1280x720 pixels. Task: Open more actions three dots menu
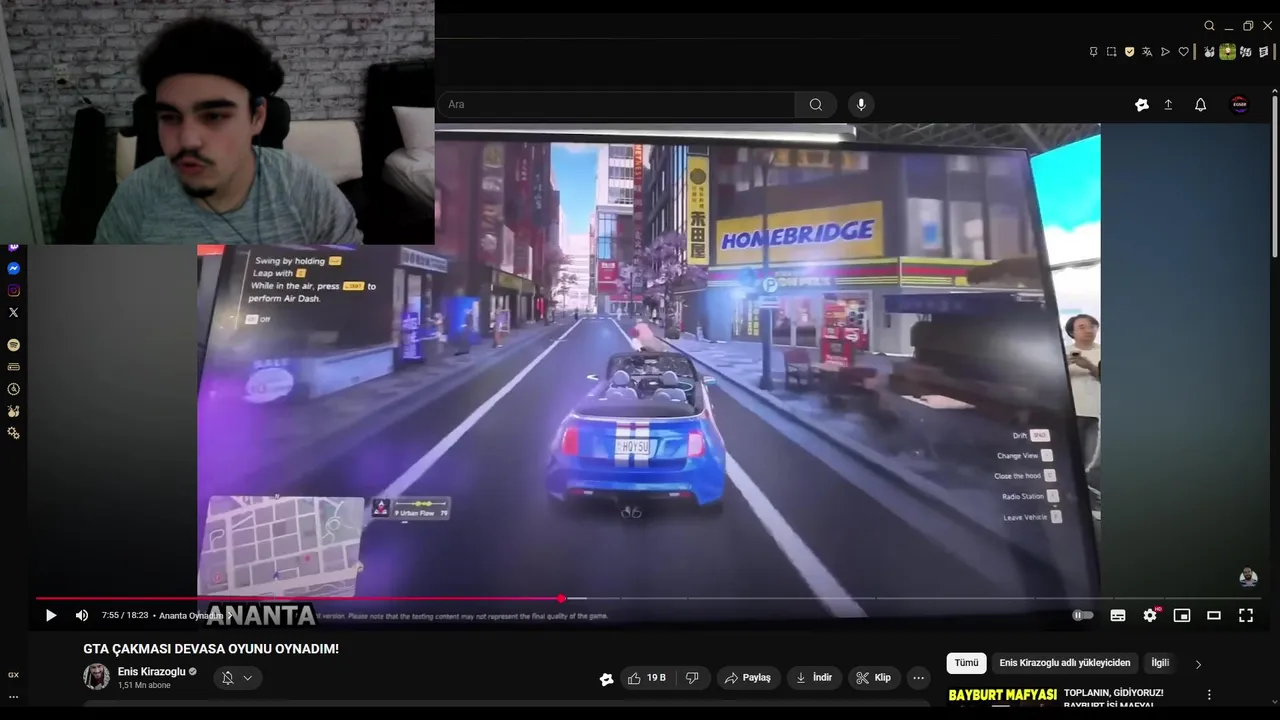pyautogui.click(x=918, y=678)
